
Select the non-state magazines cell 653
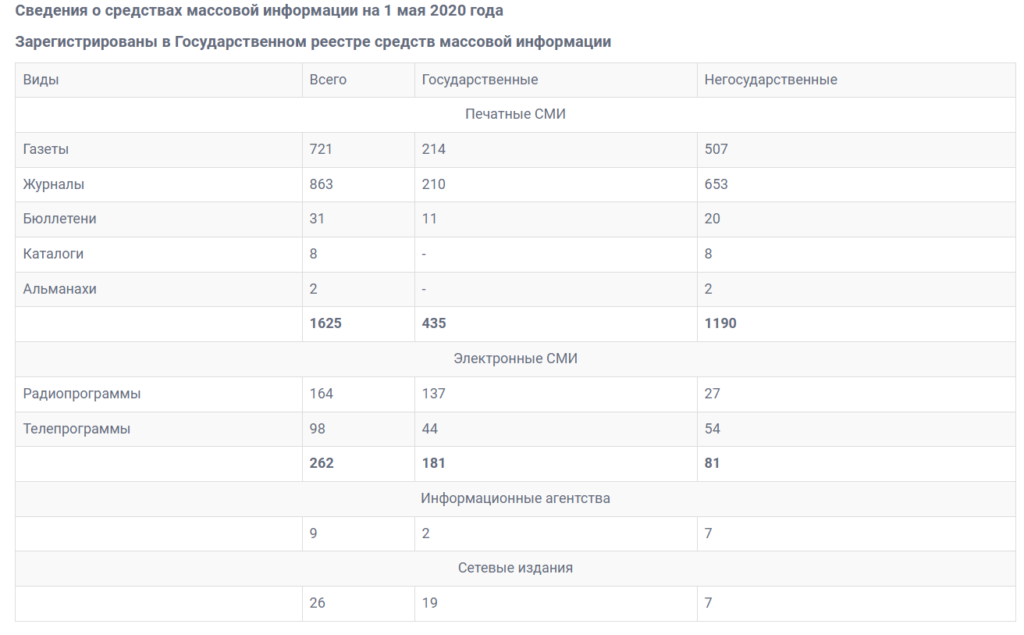[716, 184]
